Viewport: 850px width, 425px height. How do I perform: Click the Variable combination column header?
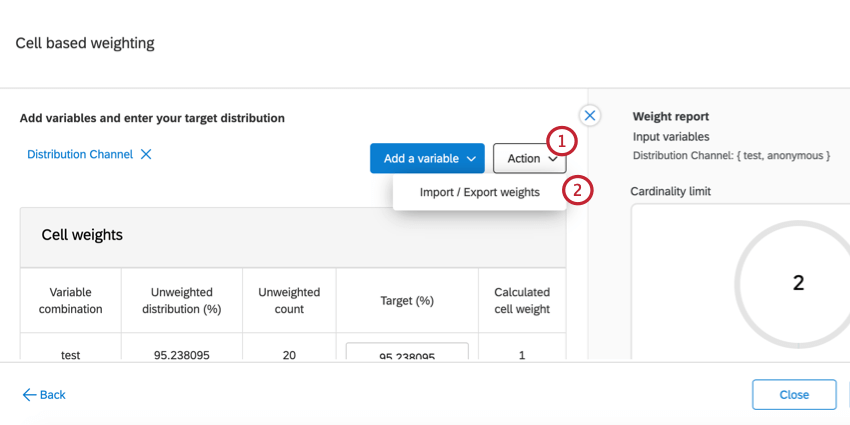click(x=71, y=300)
